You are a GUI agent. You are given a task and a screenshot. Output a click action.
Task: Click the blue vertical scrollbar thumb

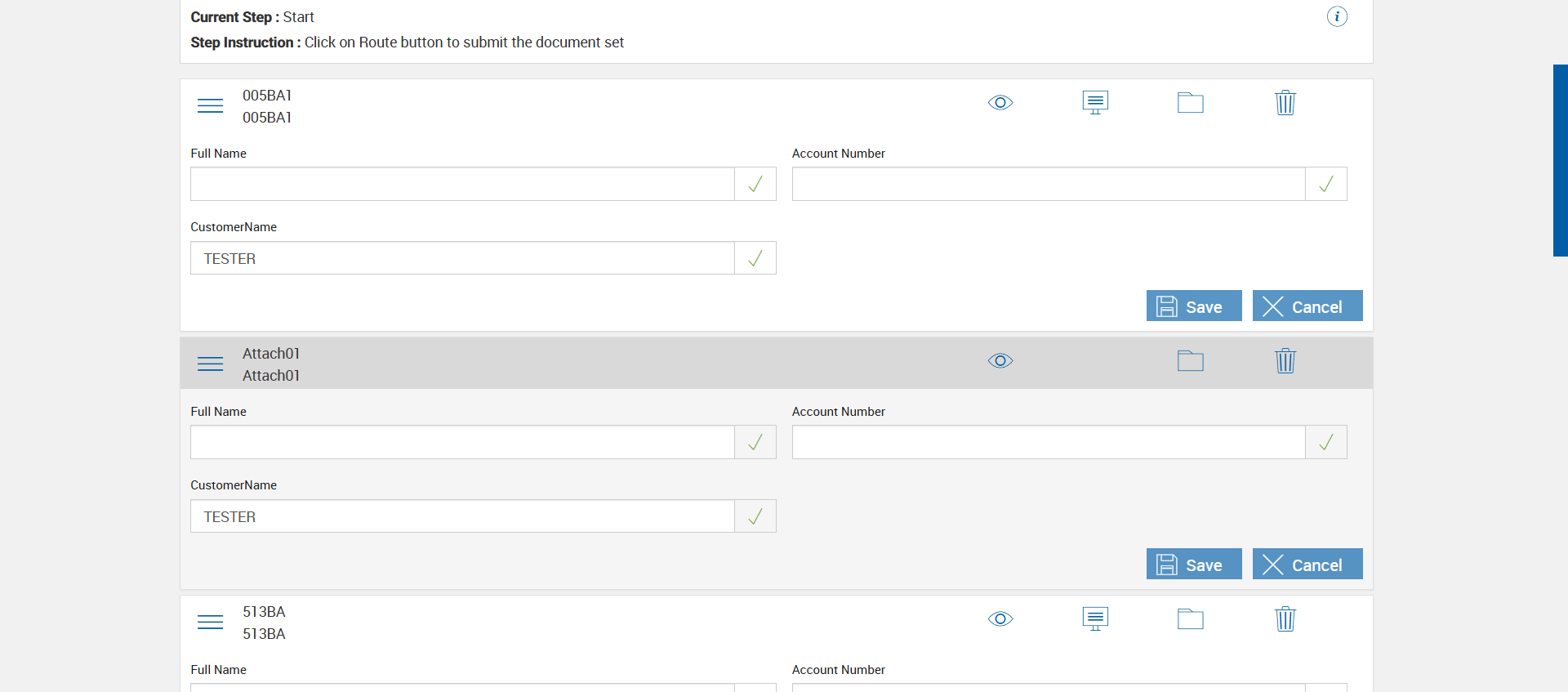click(x=1560, y=160)
